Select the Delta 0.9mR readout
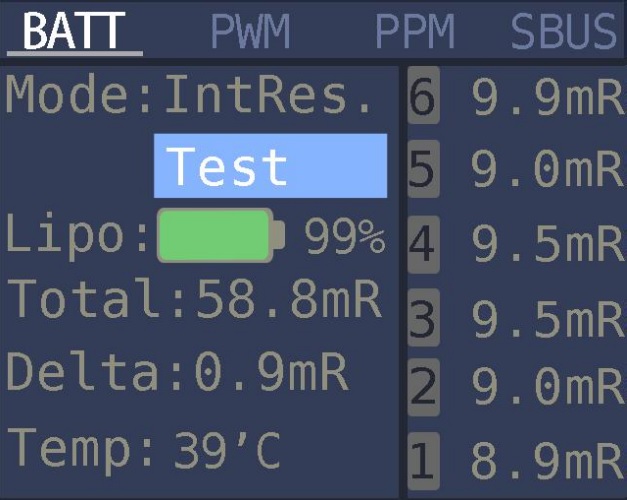 [x=178, y=372]
